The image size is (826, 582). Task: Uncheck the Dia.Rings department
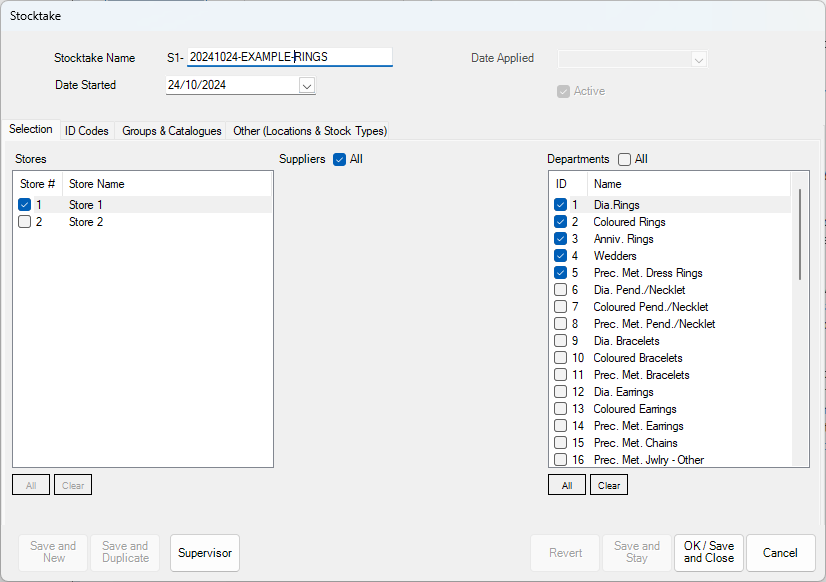(x=561, y=205)
